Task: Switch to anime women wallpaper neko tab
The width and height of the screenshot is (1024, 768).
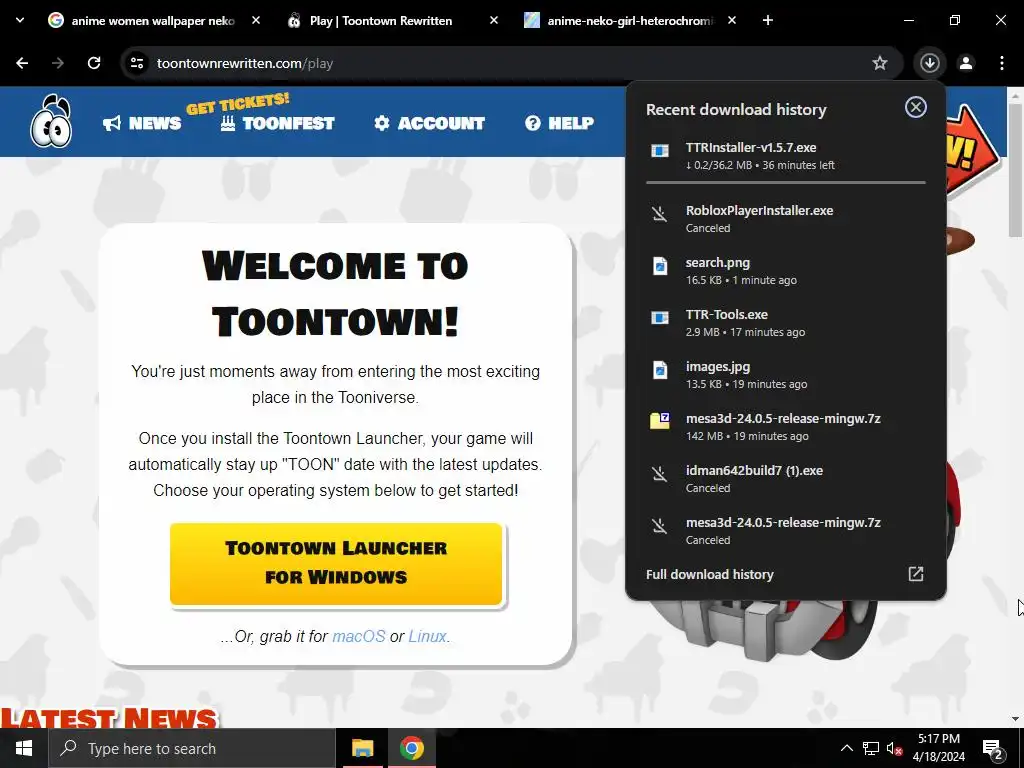Action: 153,20
